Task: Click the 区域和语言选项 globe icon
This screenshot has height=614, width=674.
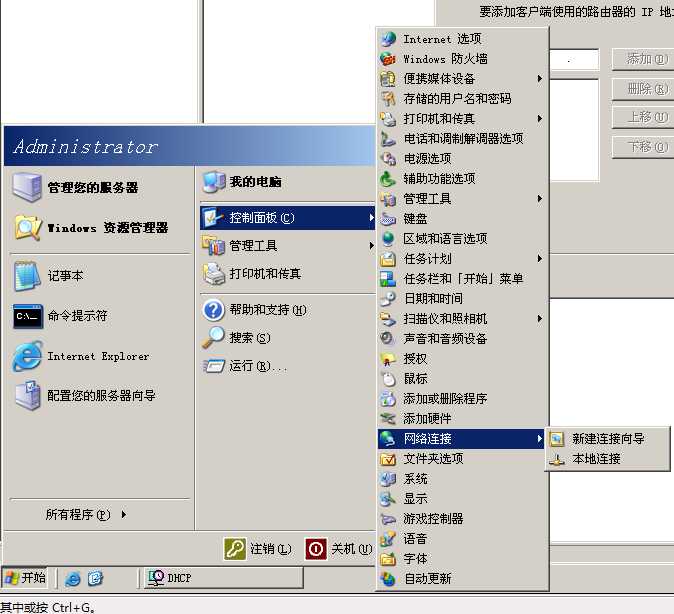Action: pyautogui.click(x=388, y=239)
